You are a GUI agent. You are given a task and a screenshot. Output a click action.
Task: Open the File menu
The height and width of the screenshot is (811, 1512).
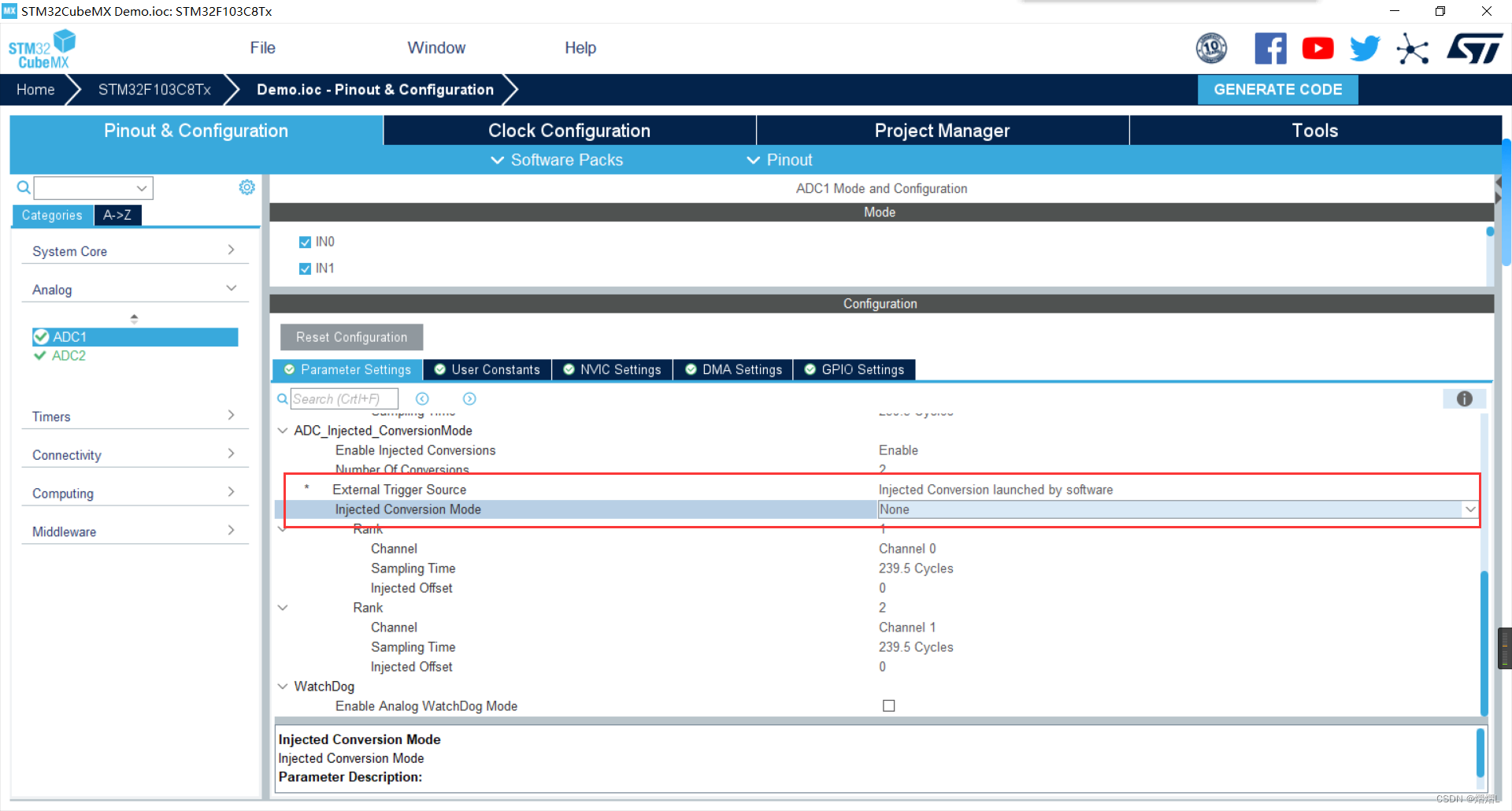pyautogui.click(x=262, y=48)
